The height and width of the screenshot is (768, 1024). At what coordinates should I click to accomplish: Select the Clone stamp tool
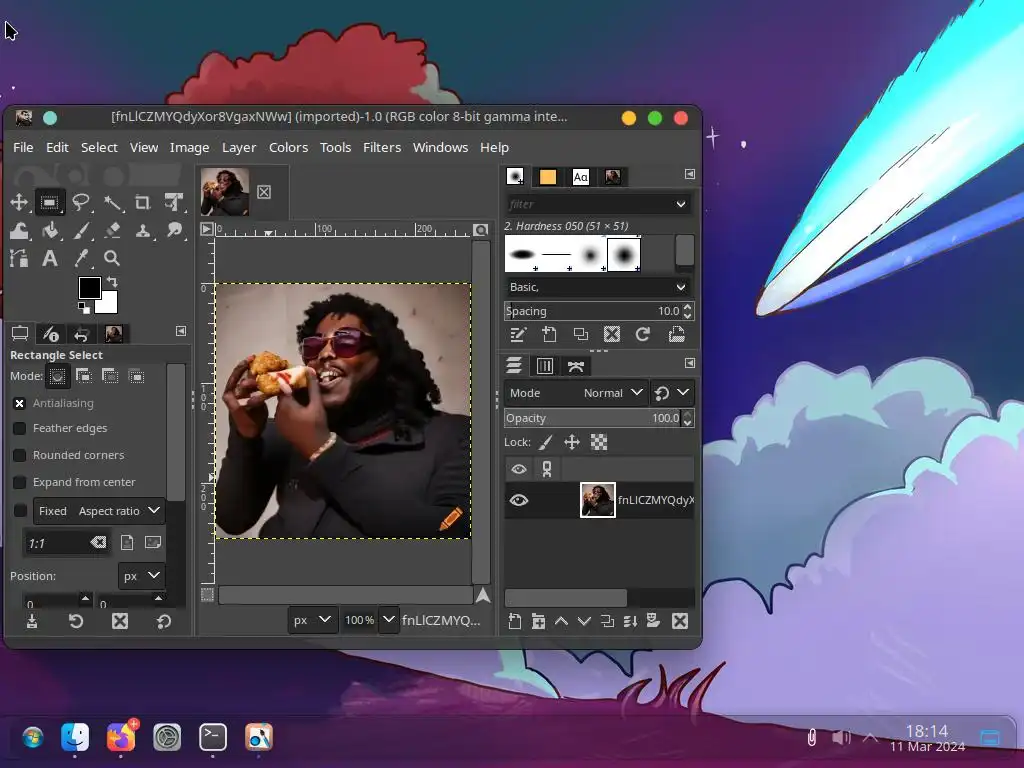[x=142, y=231]
